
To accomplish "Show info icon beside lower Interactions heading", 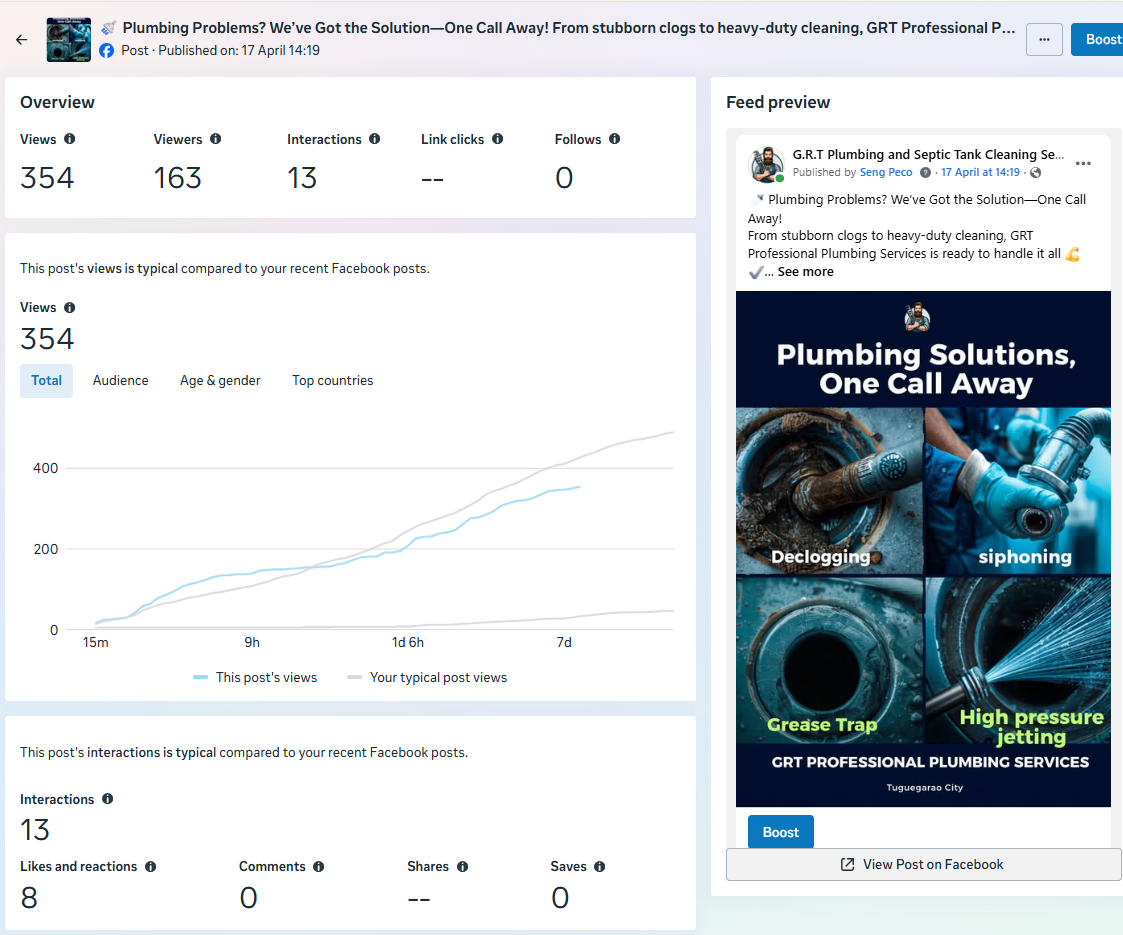I will pos(107,798).
